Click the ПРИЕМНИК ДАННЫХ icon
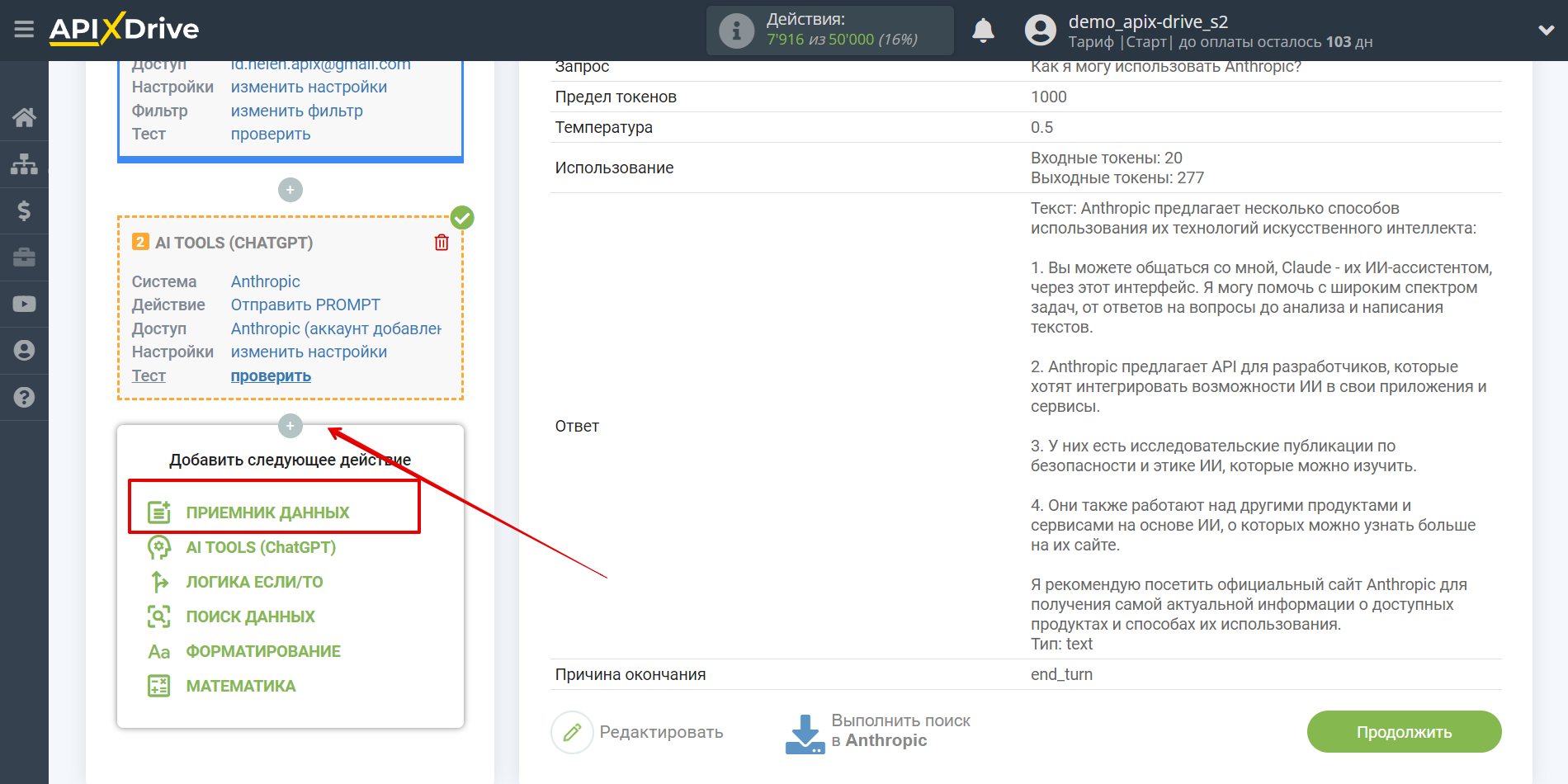 pyautogui.click(x=158, y=512)
